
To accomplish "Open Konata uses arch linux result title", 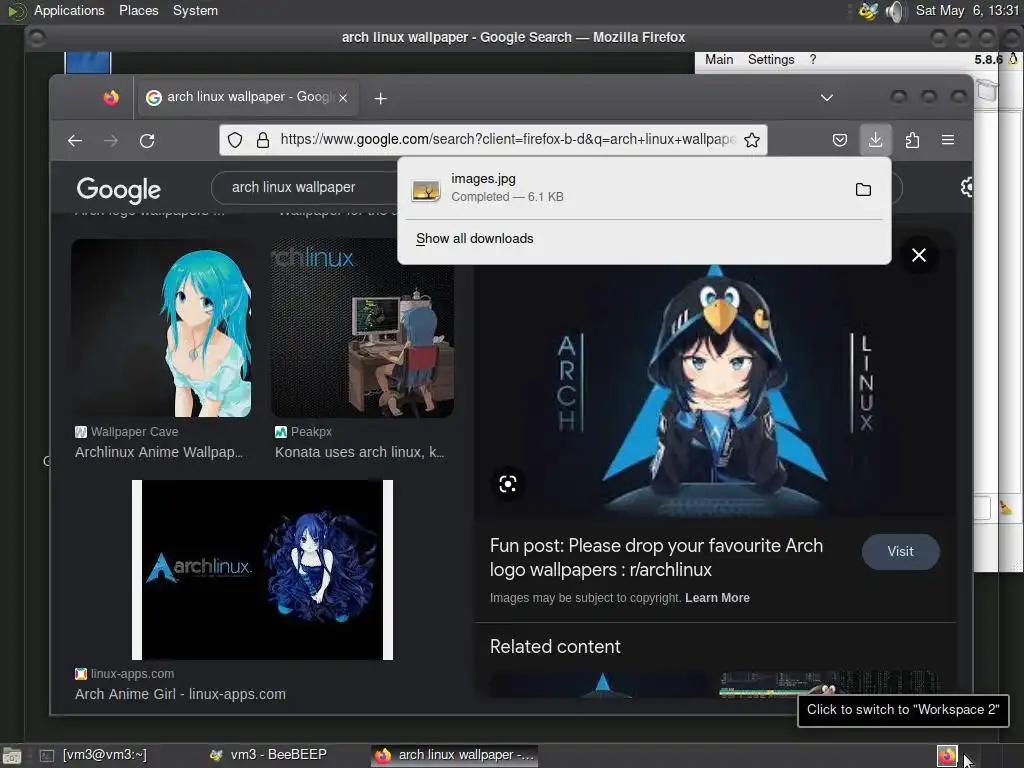I will click(x=359, y=452).
